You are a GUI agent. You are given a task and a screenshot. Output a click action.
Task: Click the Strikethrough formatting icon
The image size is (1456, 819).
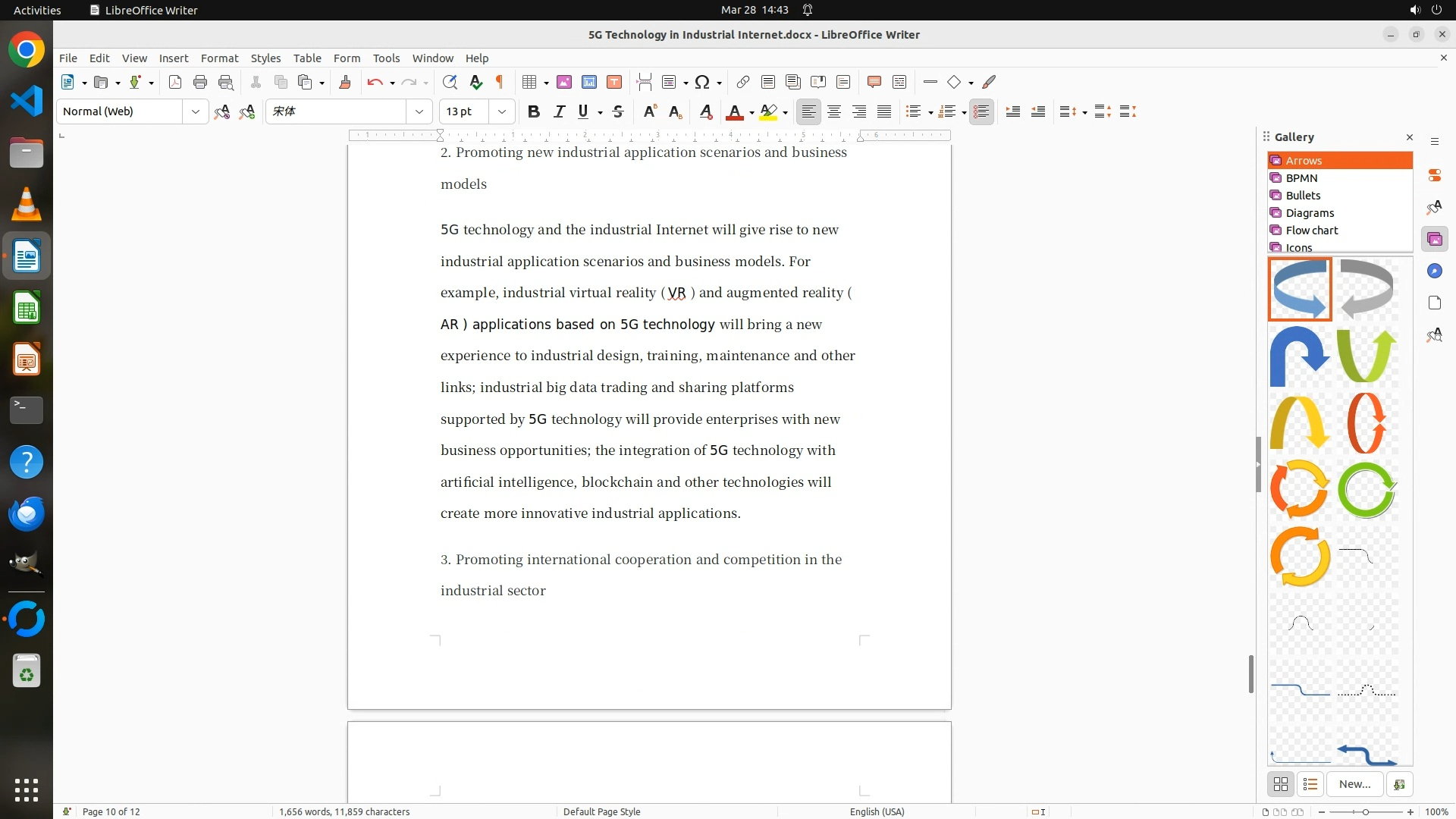[618, 111]
